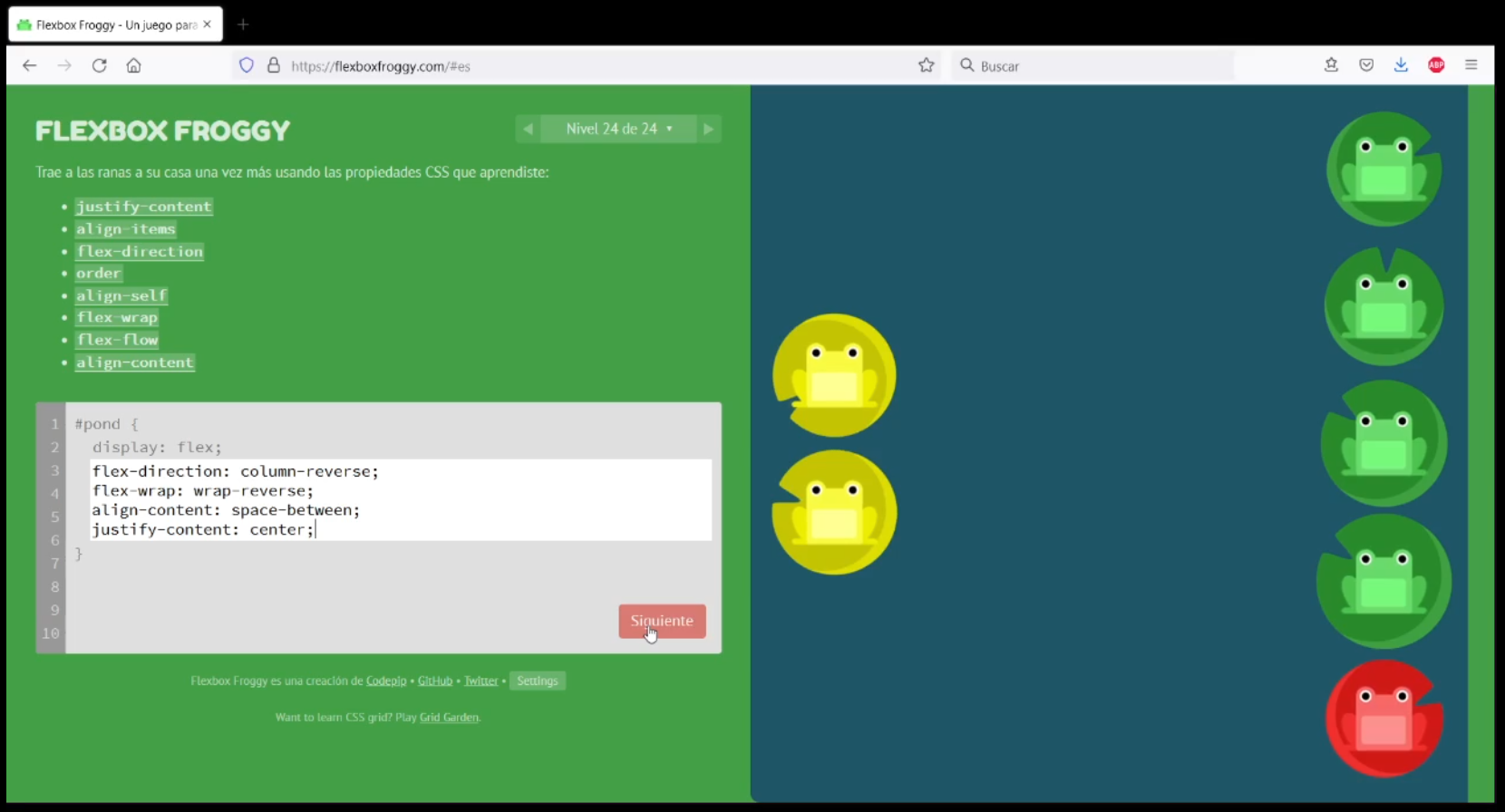This screenshot has width=1505, height=812.
Task: Open the Settings button in footer
Action: pyautogui.click(x=538, y=681)
